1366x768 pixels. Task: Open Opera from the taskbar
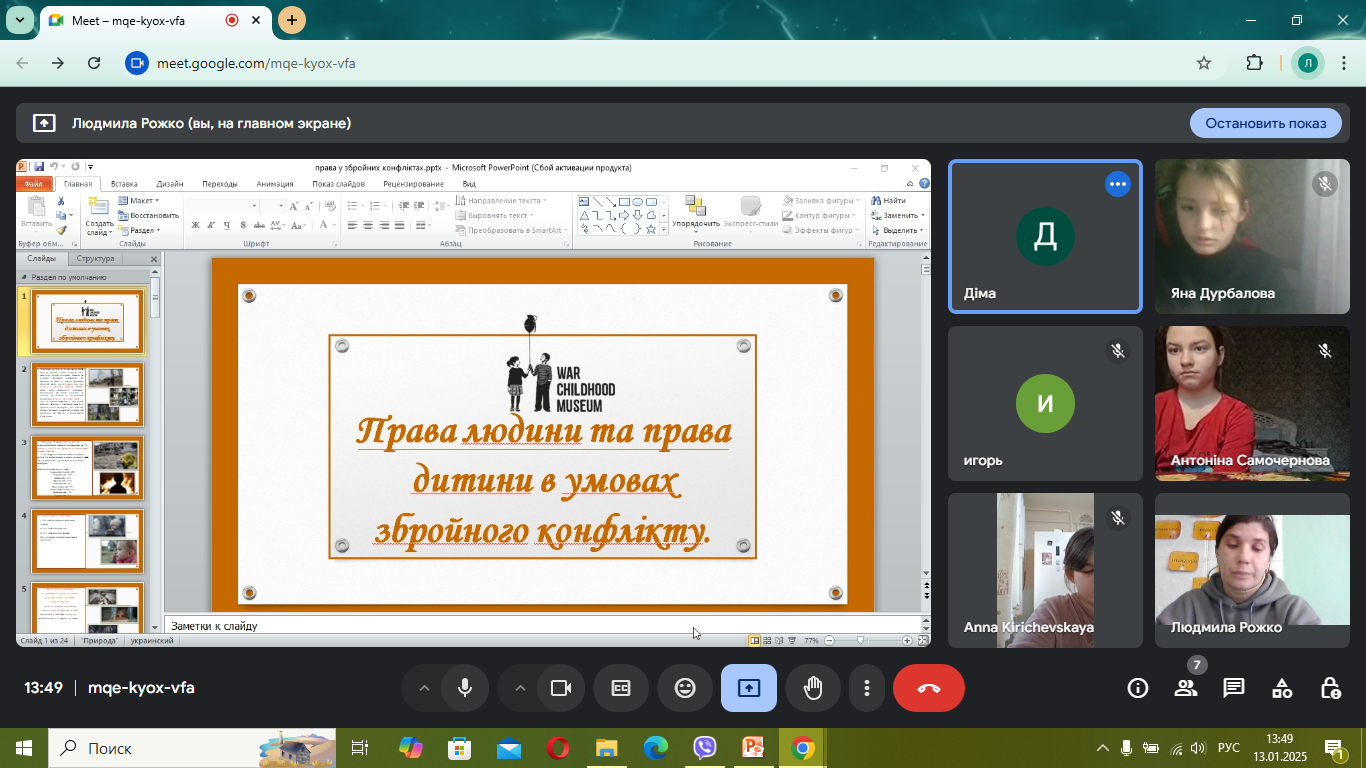pos(558,748)
